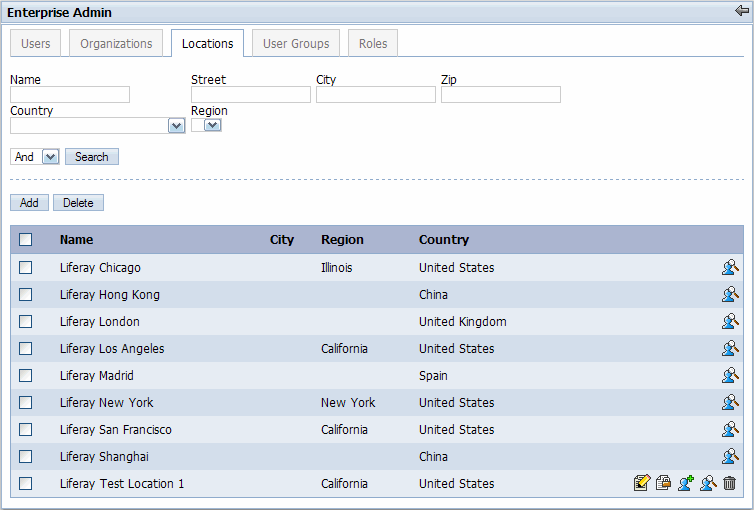Switch to the User Groups tab
This screenshot has height=510, width=754.
tap(296, 43)
